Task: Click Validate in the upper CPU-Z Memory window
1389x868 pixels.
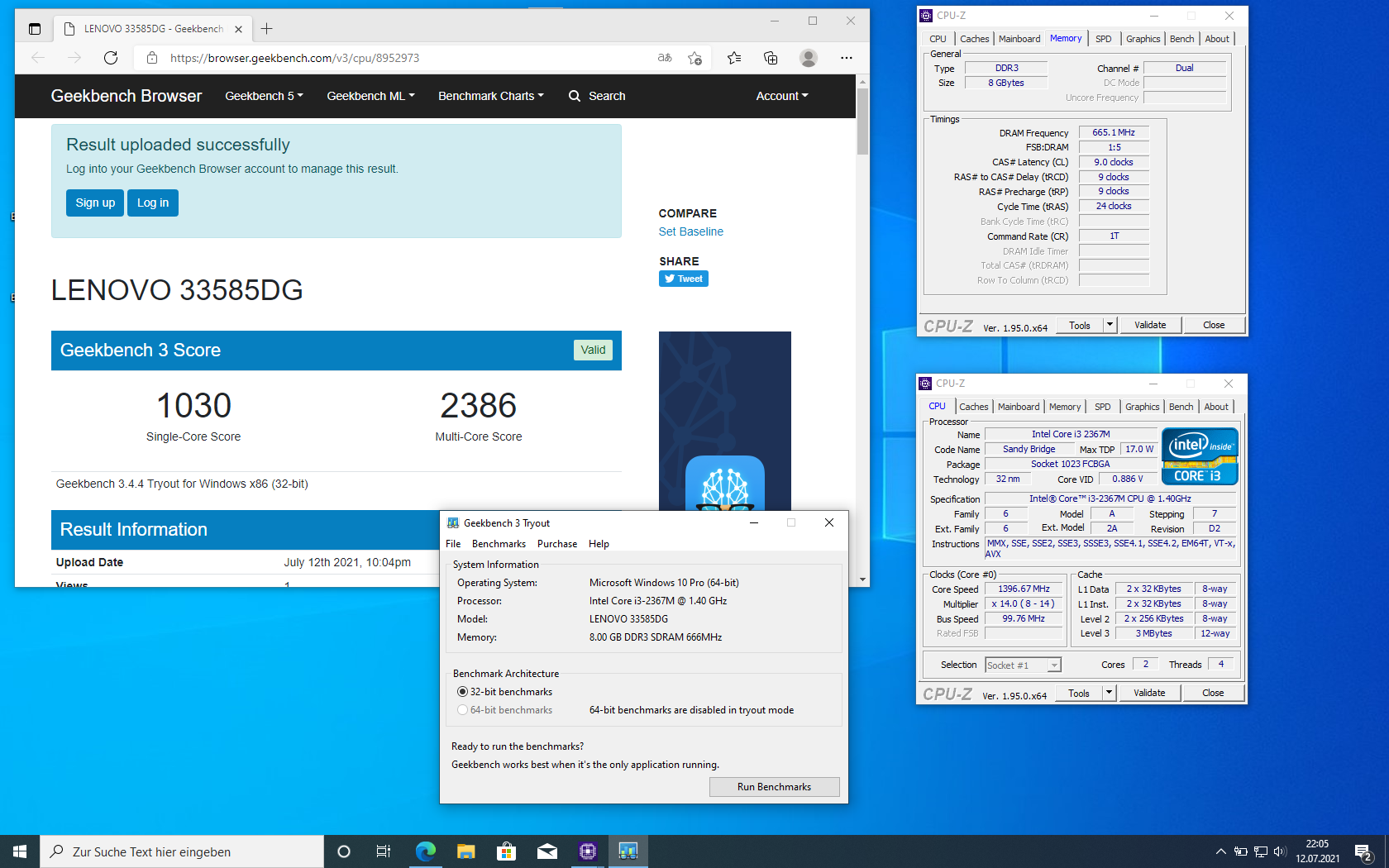Action: (x=1150, y=325)
